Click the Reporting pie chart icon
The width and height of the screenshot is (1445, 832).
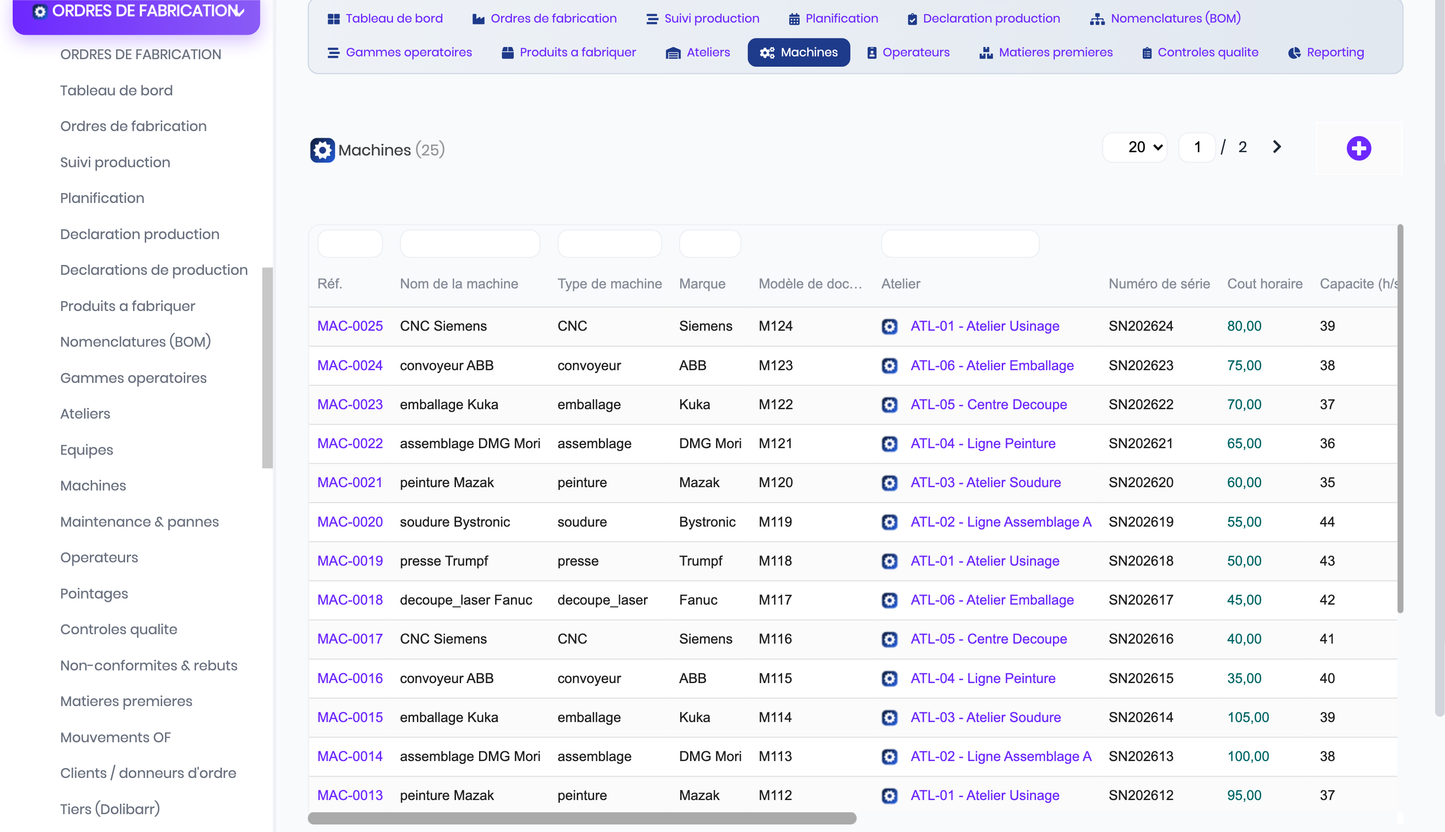point(1294,53)
